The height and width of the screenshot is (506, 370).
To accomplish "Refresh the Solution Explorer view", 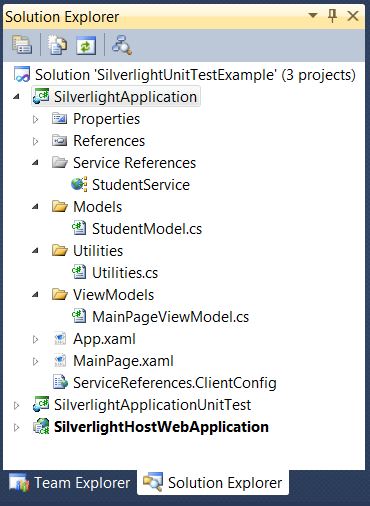I will click(x=86, y=45).
